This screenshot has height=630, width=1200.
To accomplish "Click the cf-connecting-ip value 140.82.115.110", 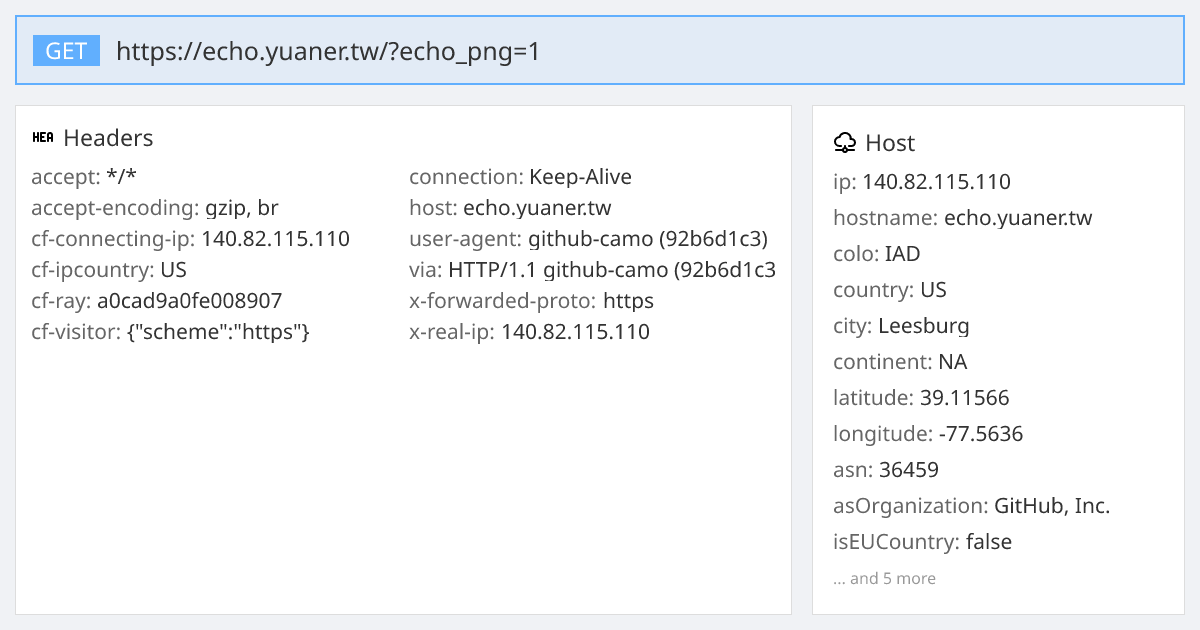I will (x=276, y=239).
